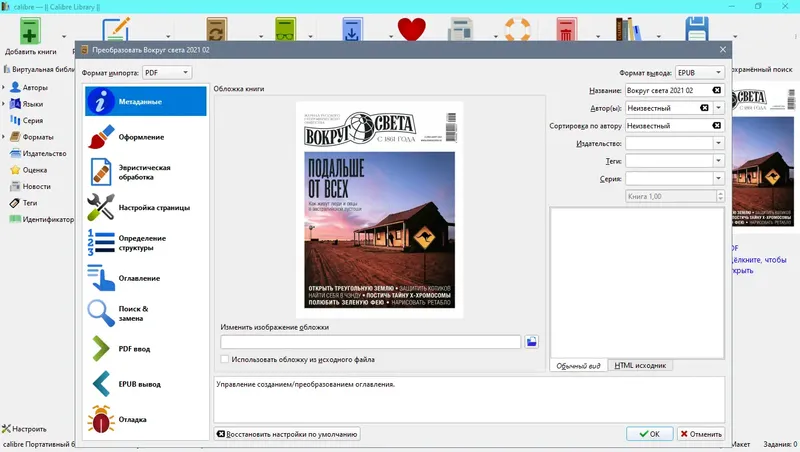Click the View book glasses icon
This screenshot has height=452, width=800.
click(285, 29)
